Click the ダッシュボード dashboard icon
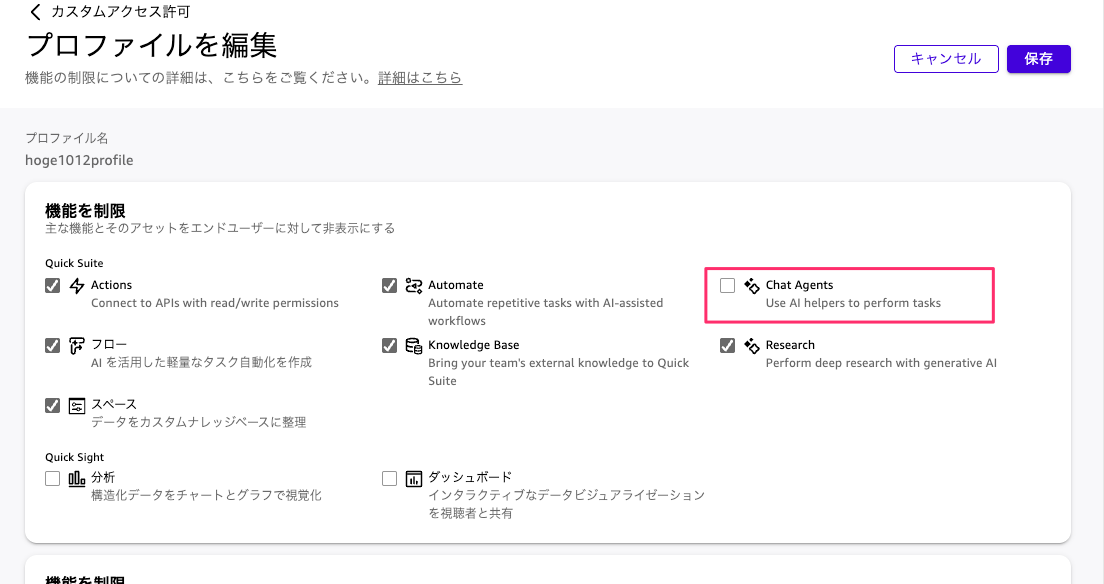Viewport: 1104px width, 584px height. click(x=414, y=478)
